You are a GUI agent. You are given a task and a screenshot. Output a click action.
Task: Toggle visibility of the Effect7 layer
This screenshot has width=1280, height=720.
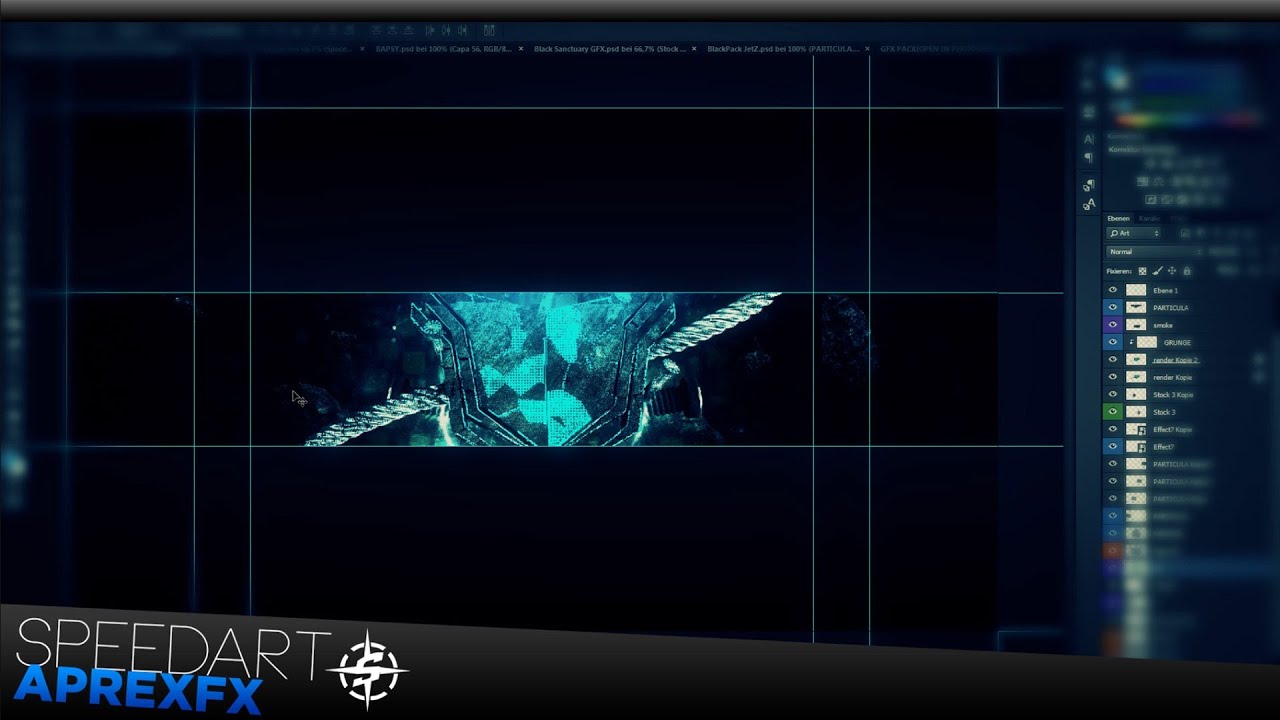click(x=1112, y=447)
